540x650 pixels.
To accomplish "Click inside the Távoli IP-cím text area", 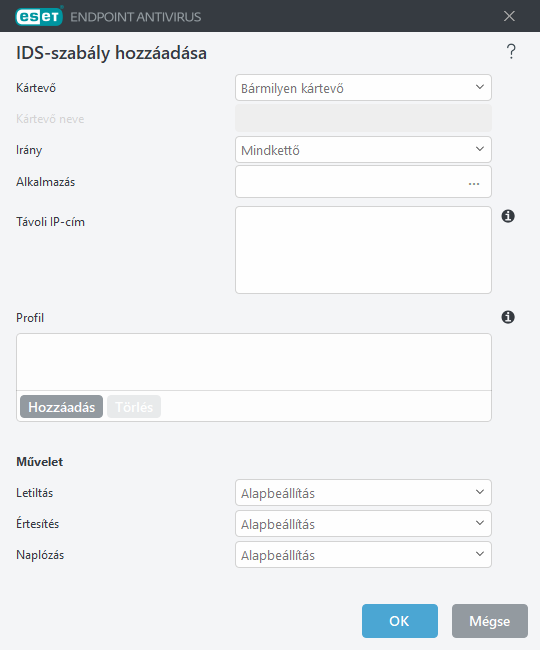I will pos(363,250).
